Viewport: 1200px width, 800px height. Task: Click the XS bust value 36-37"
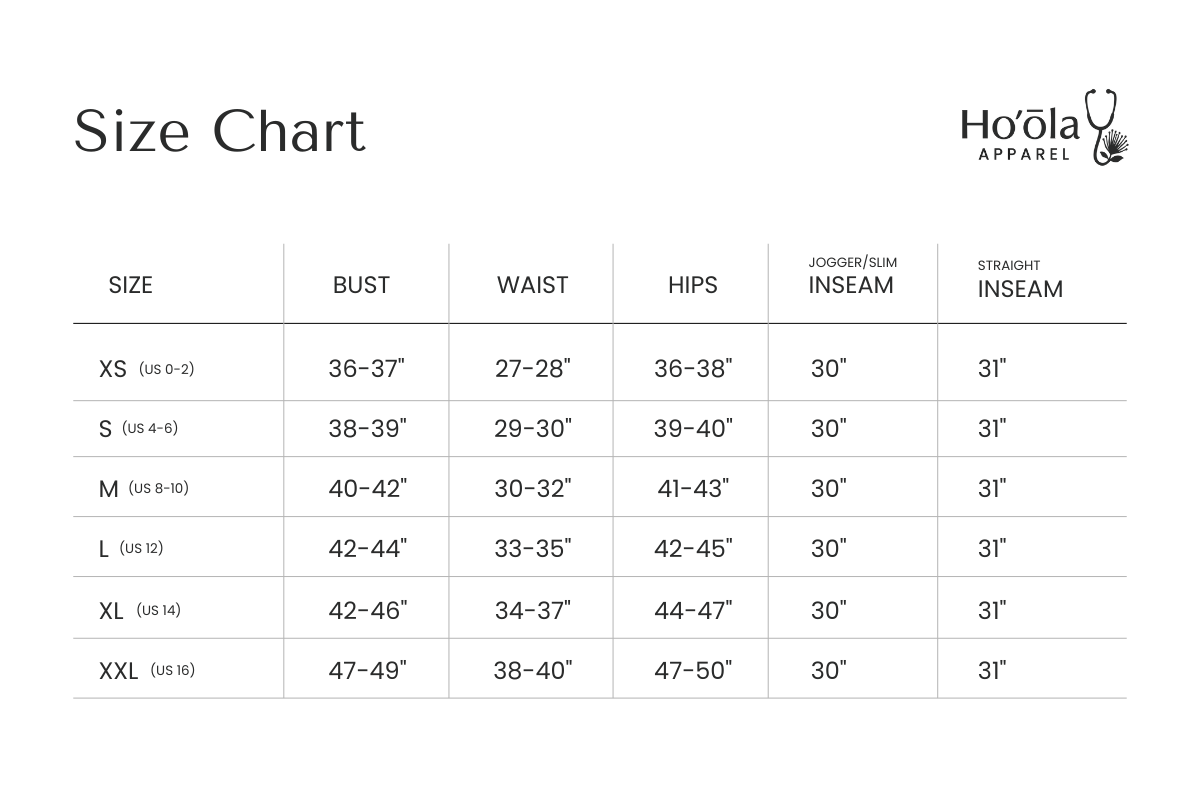coord(366,369)
